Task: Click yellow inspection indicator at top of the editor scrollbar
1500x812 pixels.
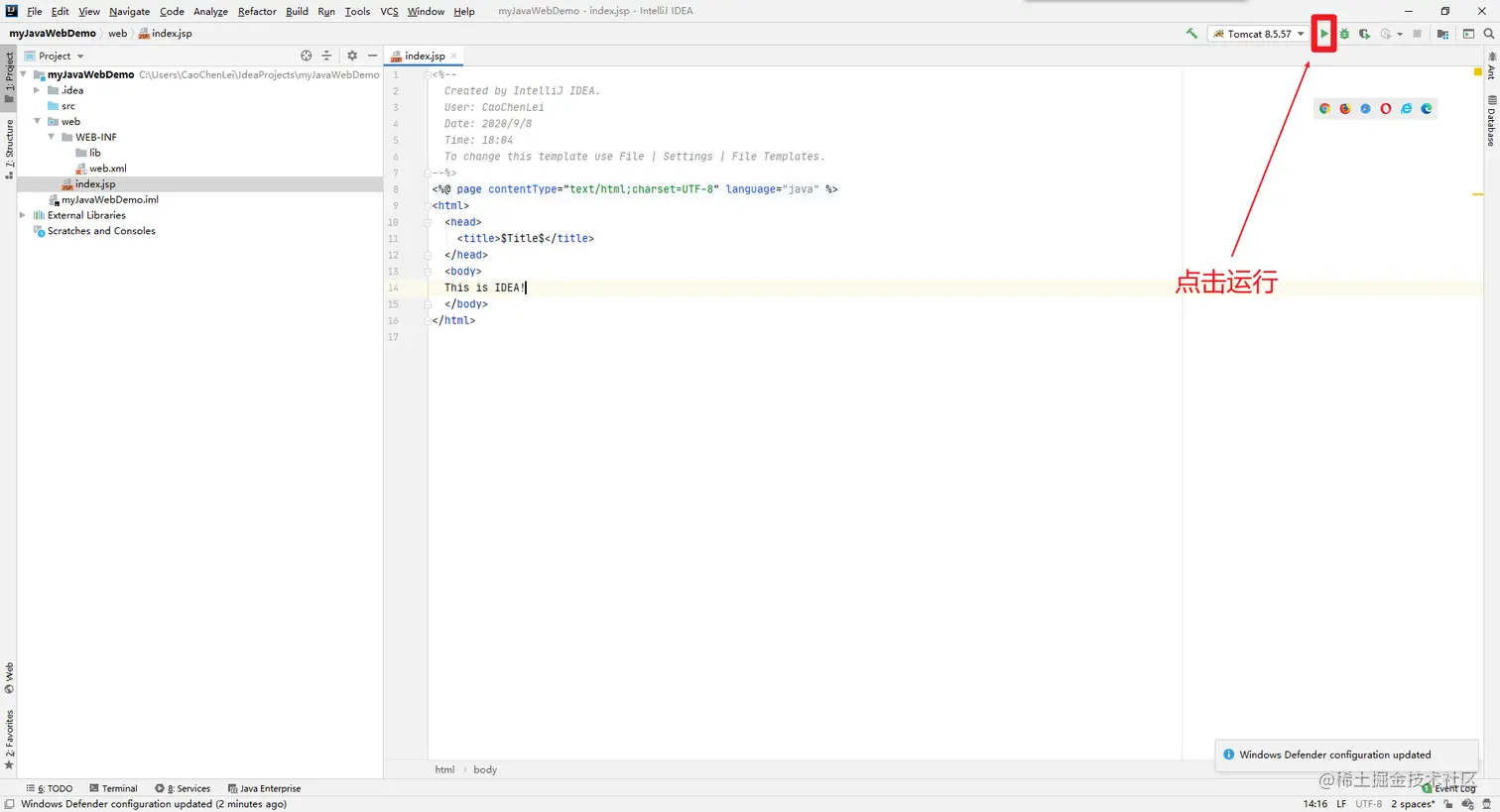Action: tap(1478, 72)
